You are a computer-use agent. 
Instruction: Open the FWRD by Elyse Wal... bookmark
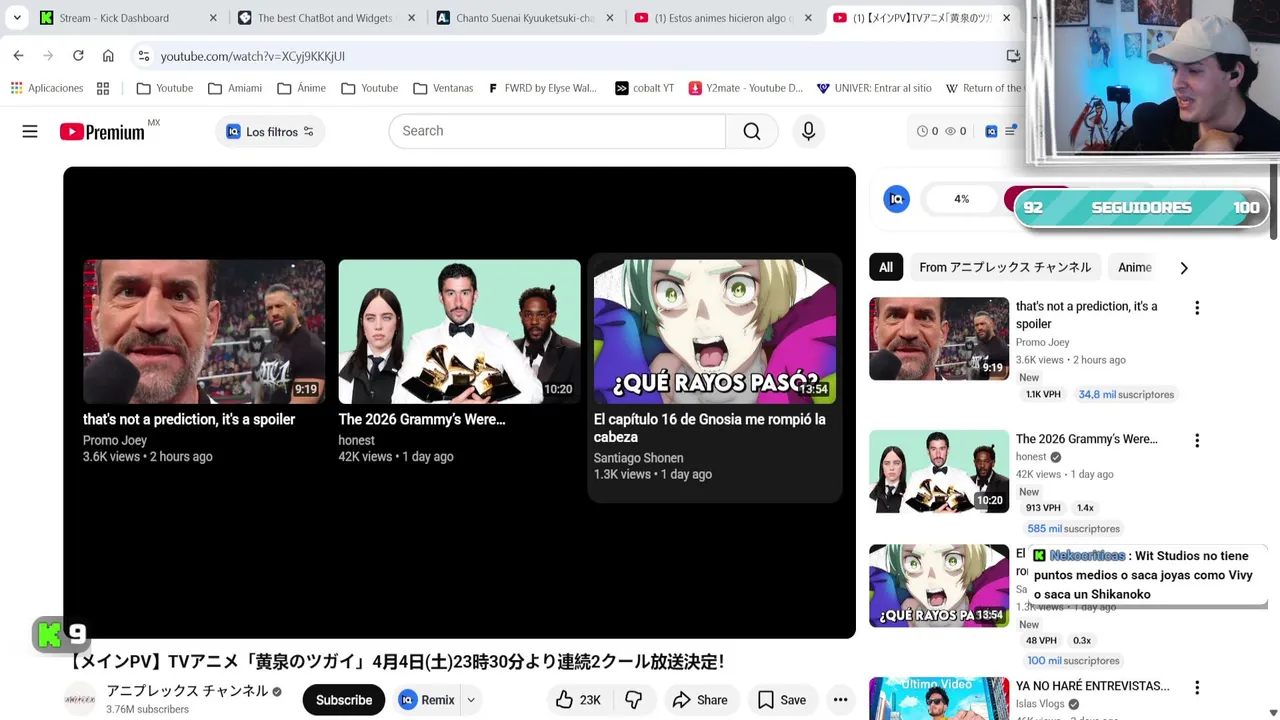pyautogui.click(x=542, y=88)
